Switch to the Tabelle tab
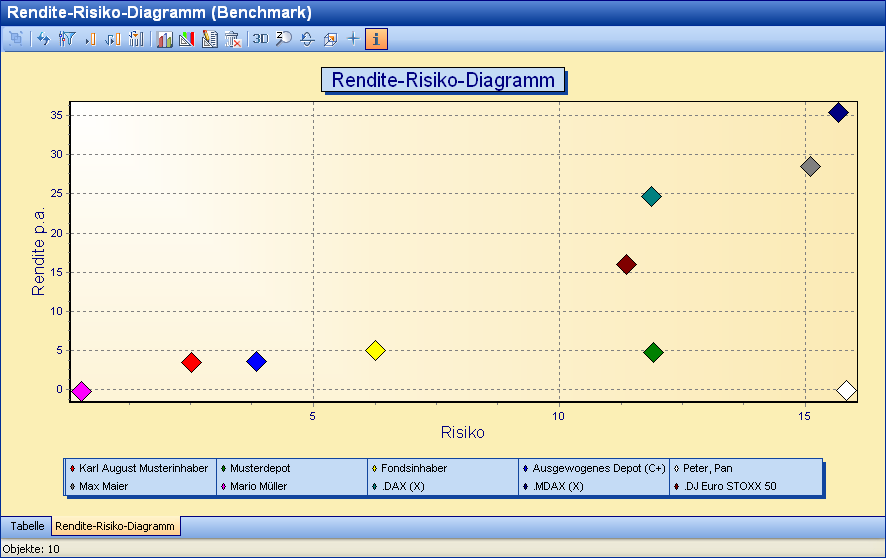The width and height of the screenshot is (886, 558). tap(27, 526)
